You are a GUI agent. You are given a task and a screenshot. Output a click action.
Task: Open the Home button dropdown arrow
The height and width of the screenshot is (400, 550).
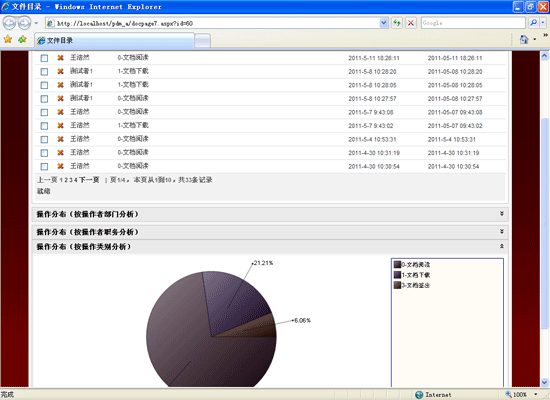pyautogui.click(x=535, y=40)
